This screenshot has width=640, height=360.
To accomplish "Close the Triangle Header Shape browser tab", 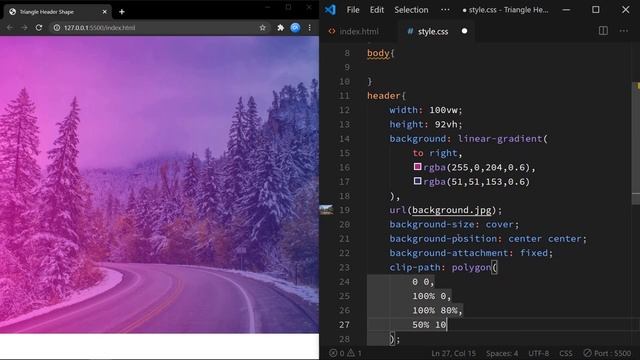I will [104, 12].
